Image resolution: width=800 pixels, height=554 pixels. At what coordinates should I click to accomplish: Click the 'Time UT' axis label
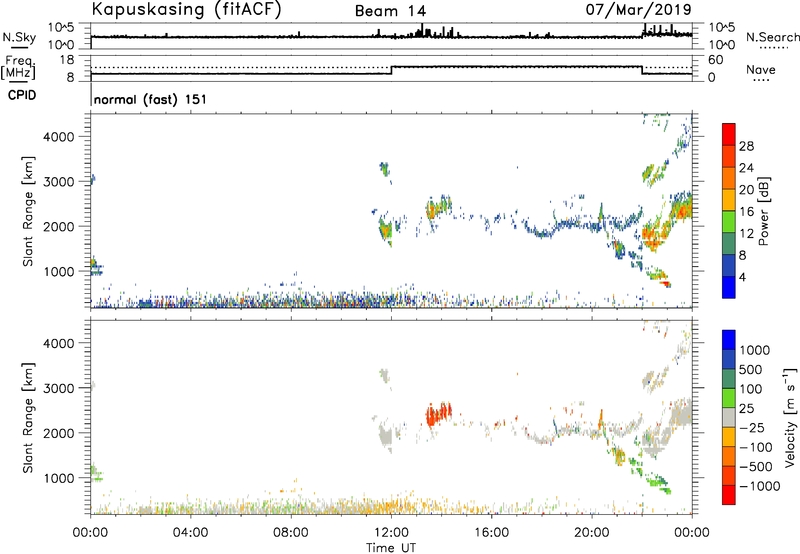click(391, 548)
